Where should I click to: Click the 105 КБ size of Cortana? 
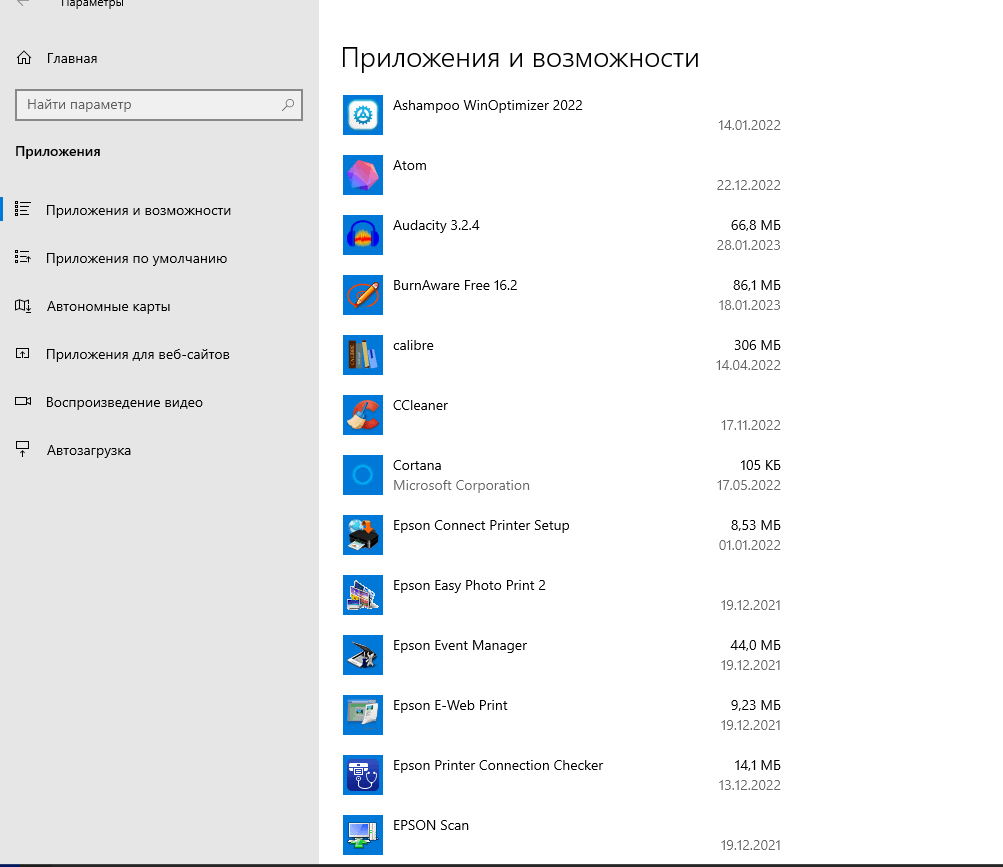click(761, 465)
